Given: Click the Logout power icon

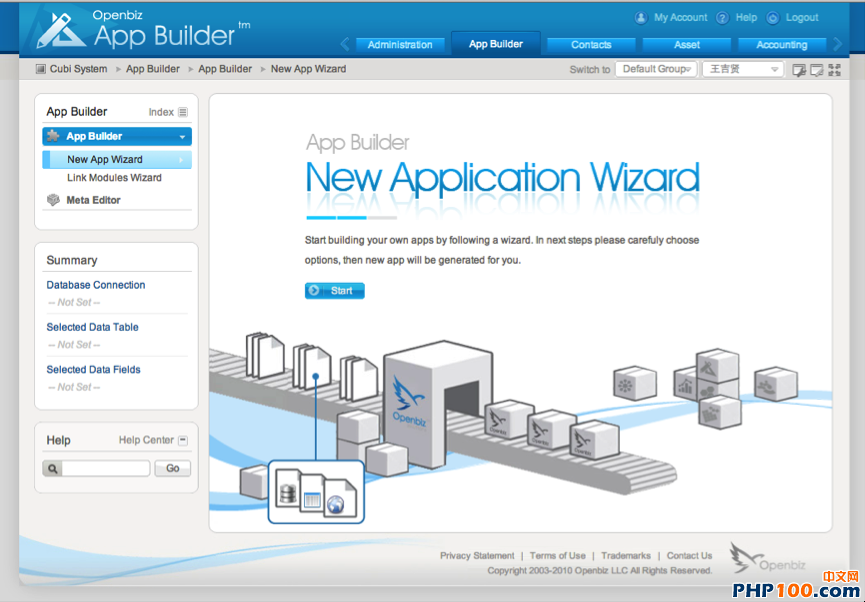Looking at the screenshot, I should click(x=773, y=18).
